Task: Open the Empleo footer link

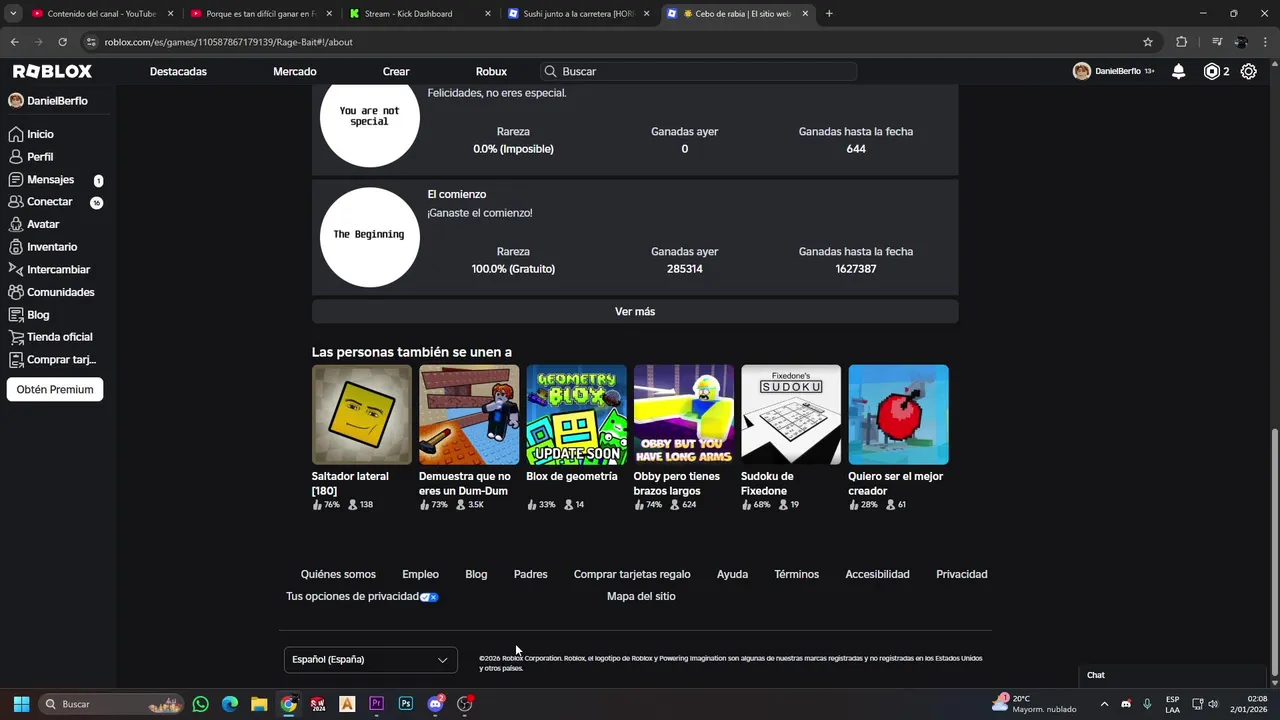Action: pos(420,574)
